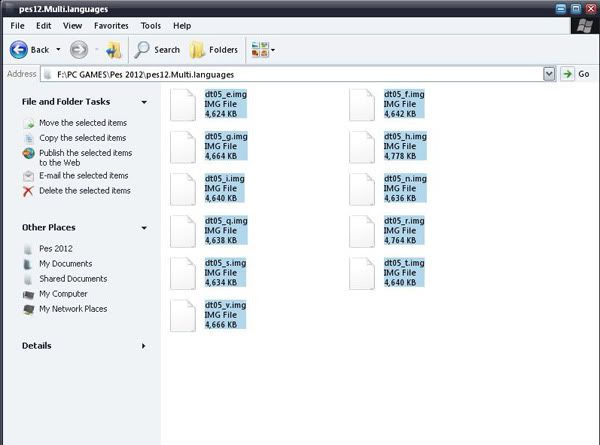This screenshot has height=445, width=600.
Task: Maximize the pes12.Multi.languages window
Action: pos(576,8)
